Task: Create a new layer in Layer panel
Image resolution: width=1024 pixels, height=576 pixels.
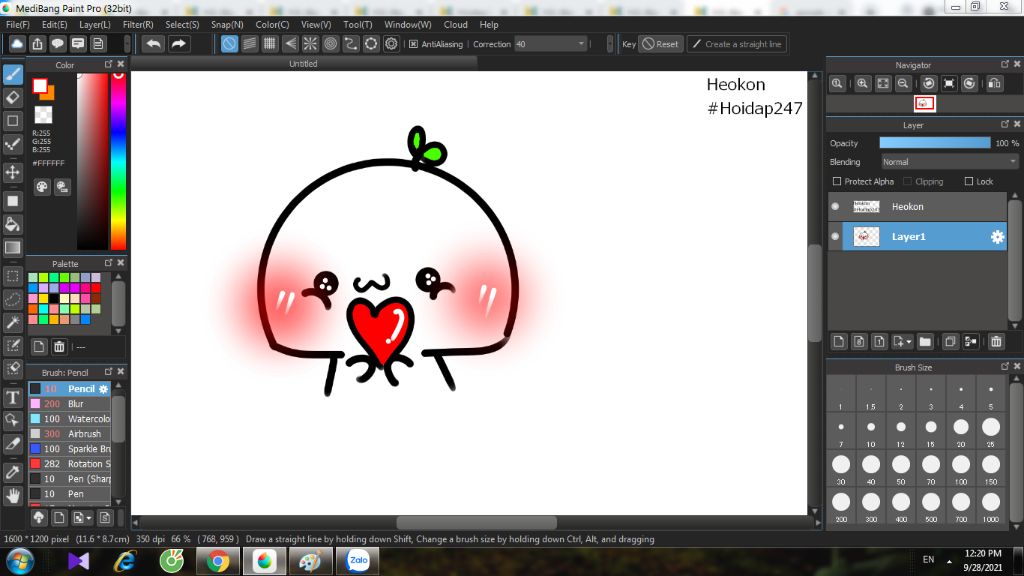Action: point(839,342)
